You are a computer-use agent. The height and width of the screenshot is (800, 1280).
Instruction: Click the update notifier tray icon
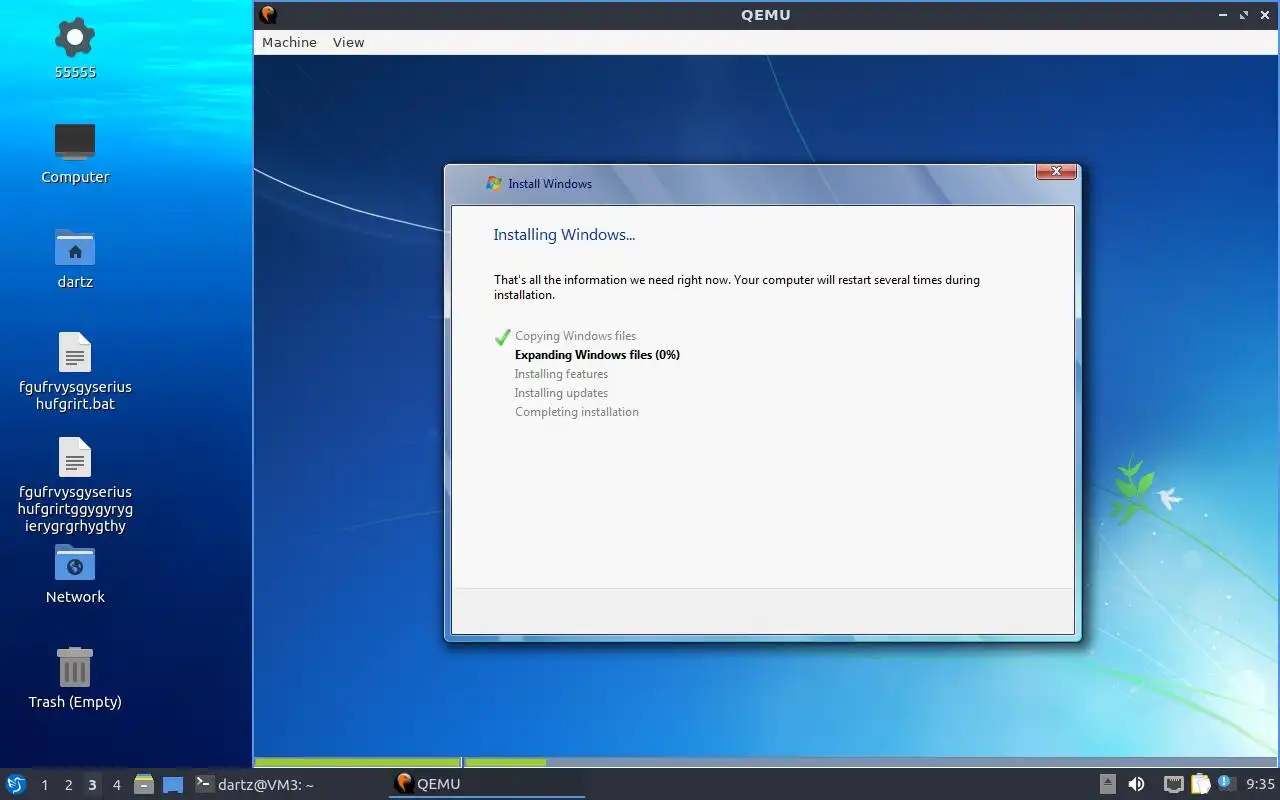[1226, 783]
